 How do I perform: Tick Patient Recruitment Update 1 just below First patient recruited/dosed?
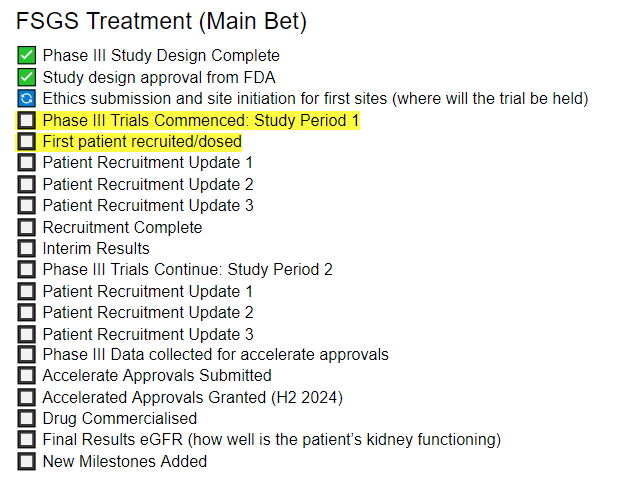(26, 162)
